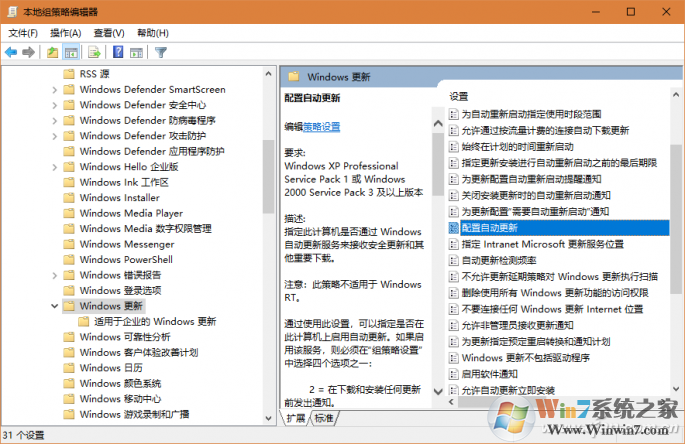Screen dimensions: 685x444
Task: Select 不允许更新延期策略对 Windows 更新执行扫描
Action: (x=560, y=277)
